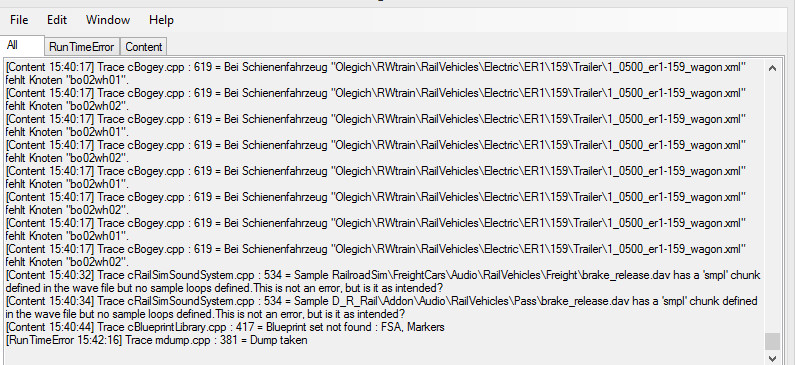795x365 pixels.
Task: Open the Edit menu
Action: pyautogui.click(x=57, y=20)
